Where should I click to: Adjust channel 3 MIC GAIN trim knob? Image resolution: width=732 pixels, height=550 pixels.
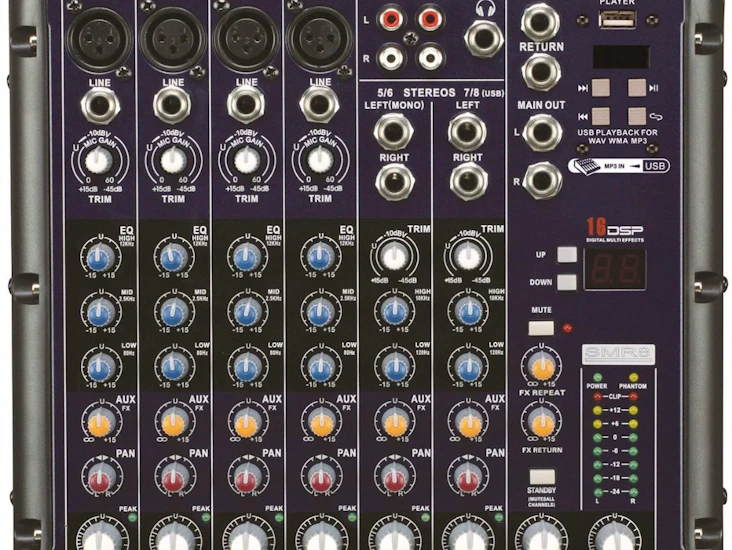tap(246, 161)
